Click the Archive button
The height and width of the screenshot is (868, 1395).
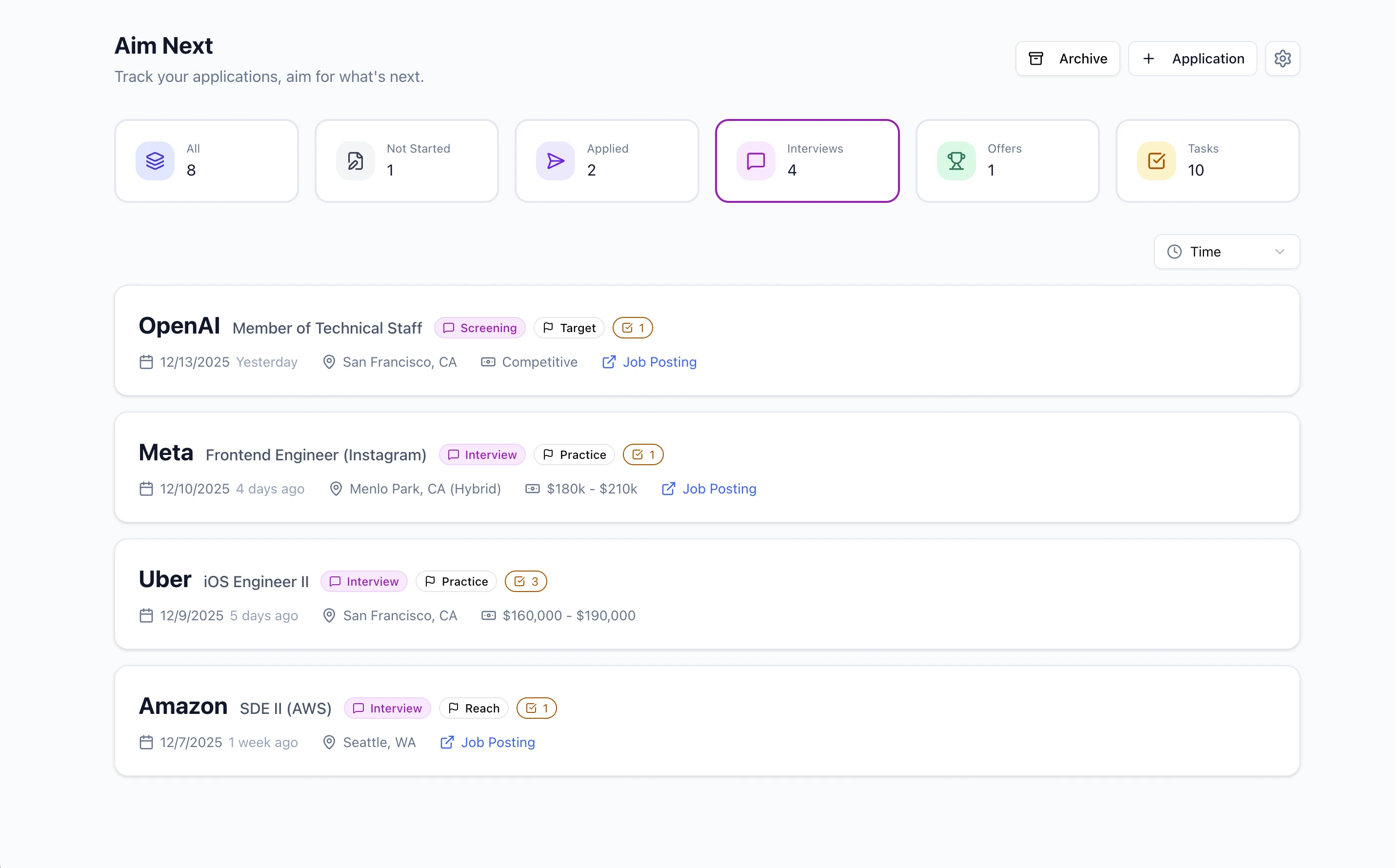click(x=1067, y=58)
